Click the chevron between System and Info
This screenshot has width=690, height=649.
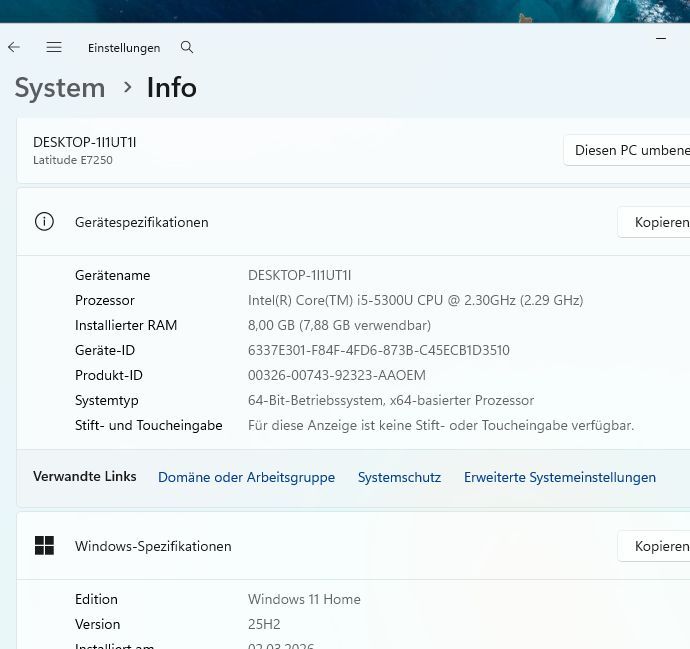(x=127, y=88)
